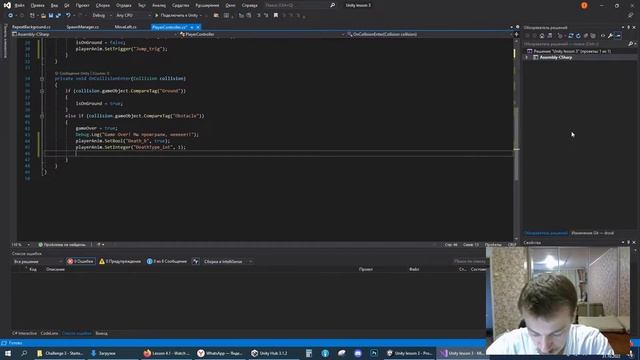640x360 pixels.
Task: Toggle the Messages filter button
Action: pos(167,262)
